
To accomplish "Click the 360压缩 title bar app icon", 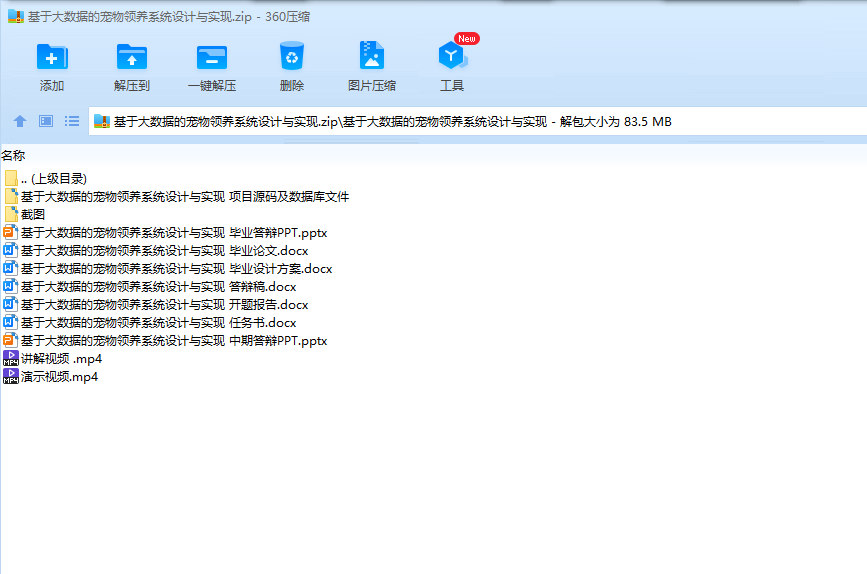I will [15, 17].
